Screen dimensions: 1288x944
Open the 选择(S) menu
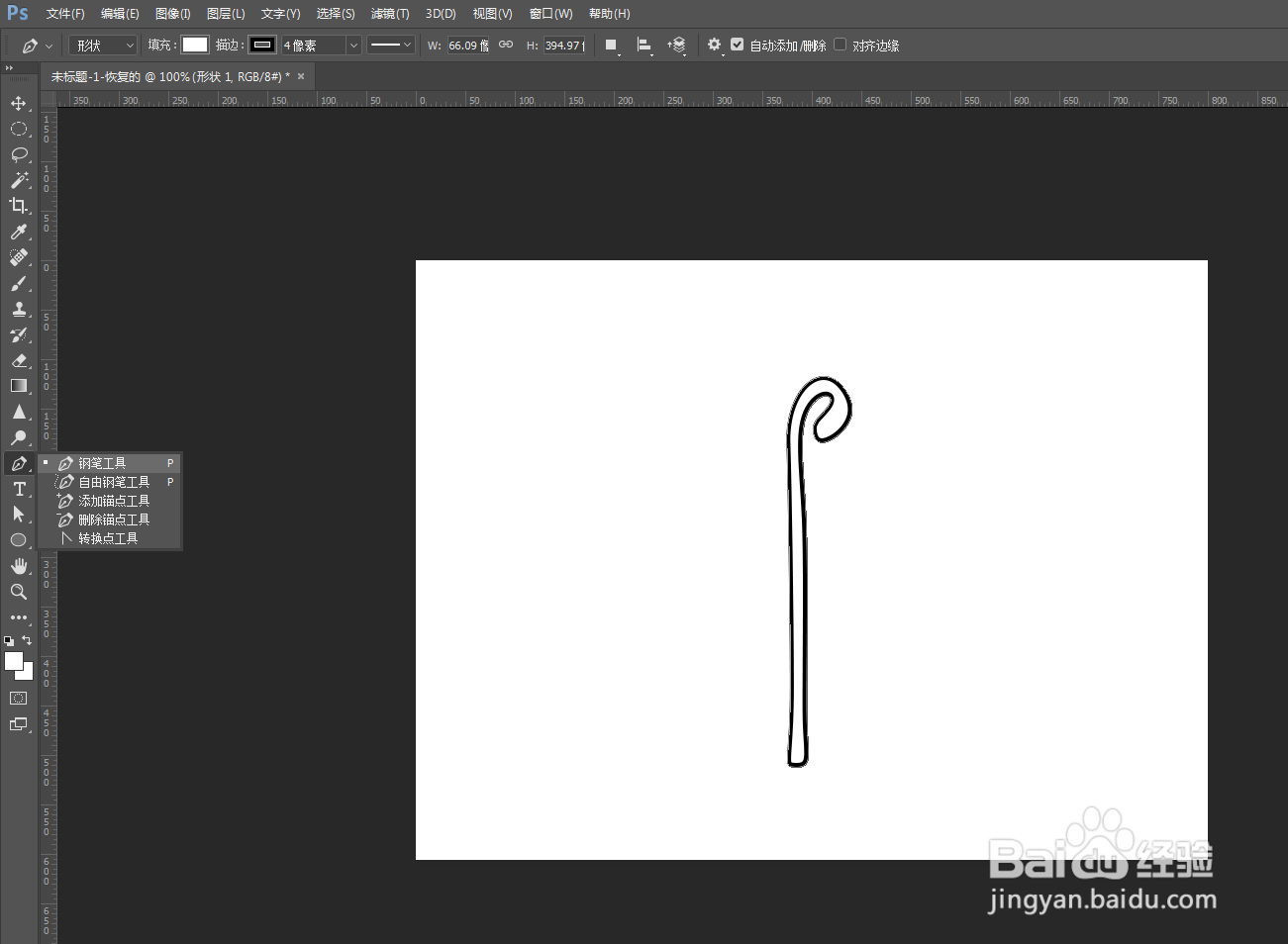pyautogui.click(x=336, y=14)
